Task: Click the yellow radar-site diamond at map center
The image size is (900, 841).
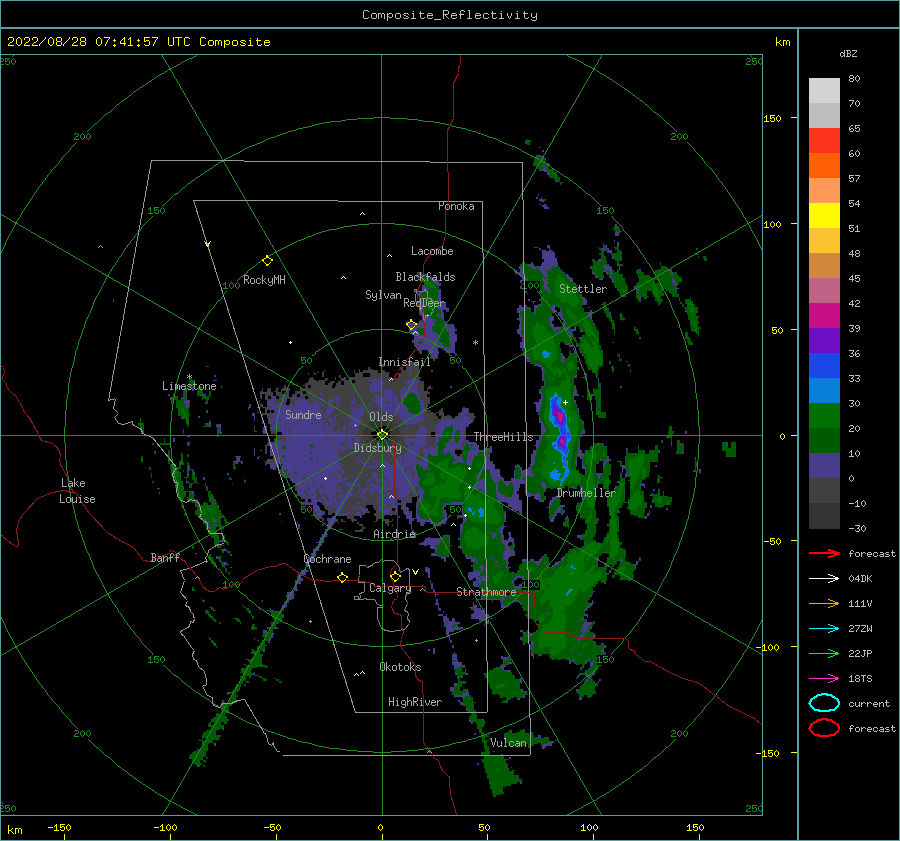Action: pyautogui.click(x=382, y=435)
